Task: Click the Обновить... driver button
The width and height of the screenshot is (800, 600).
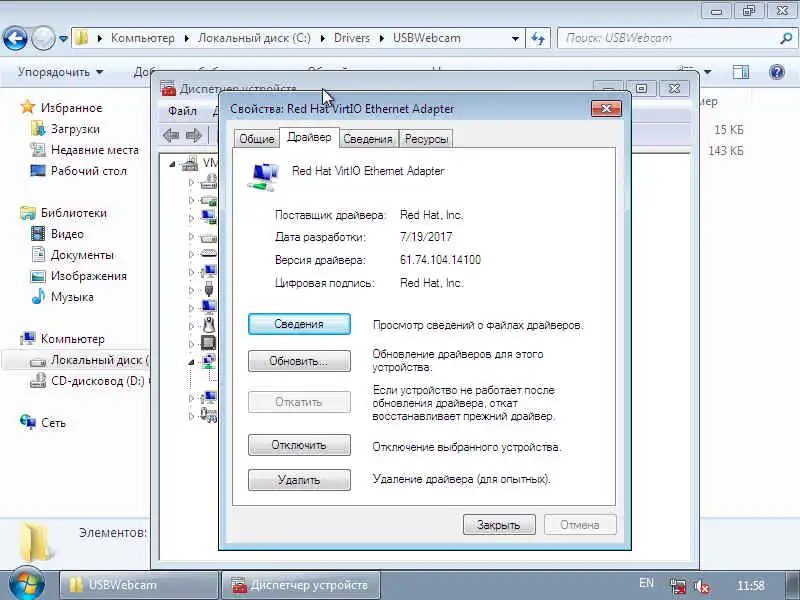Action: coord(299,361)
